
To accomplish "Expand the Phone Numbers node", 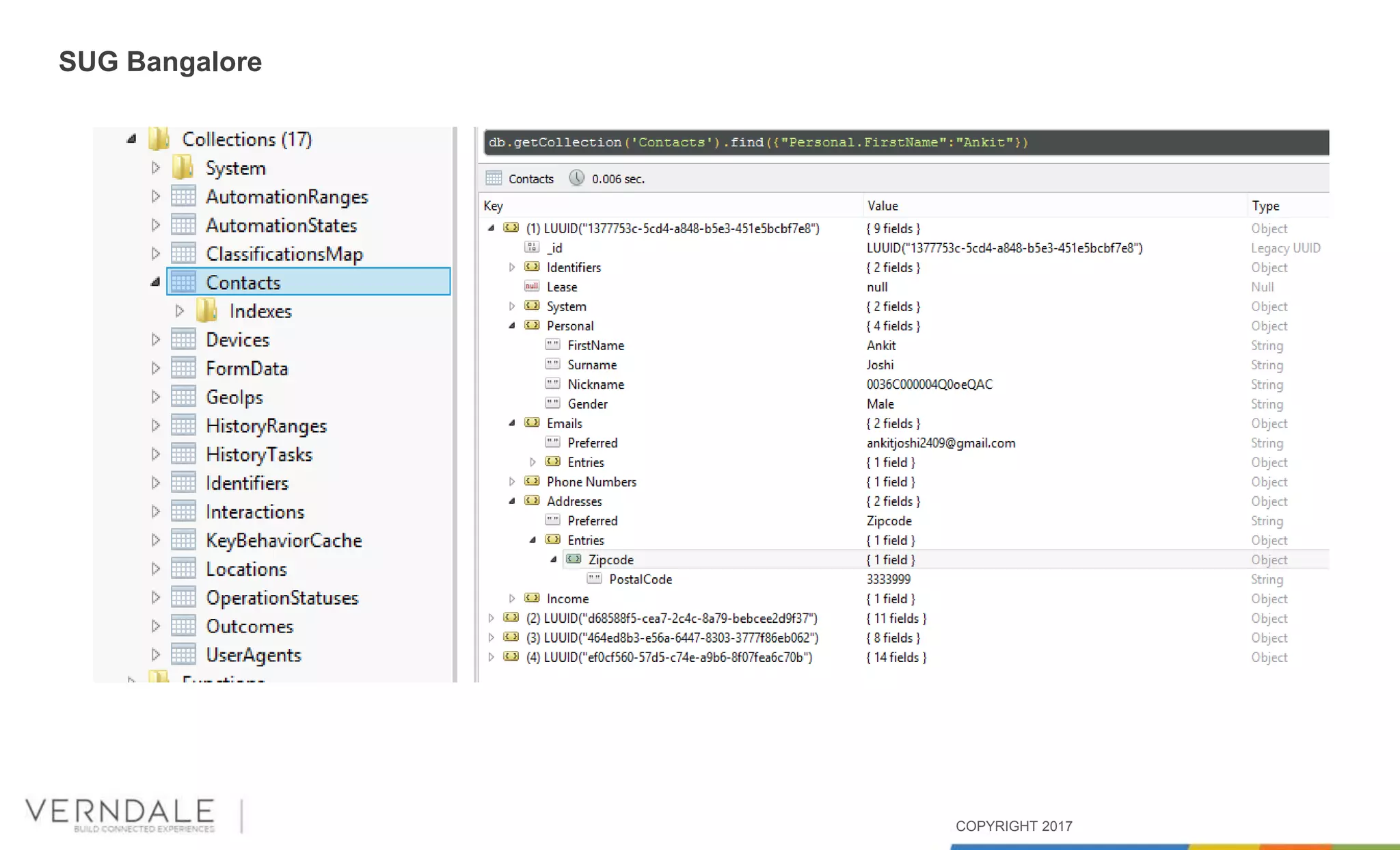I will 512,482.
